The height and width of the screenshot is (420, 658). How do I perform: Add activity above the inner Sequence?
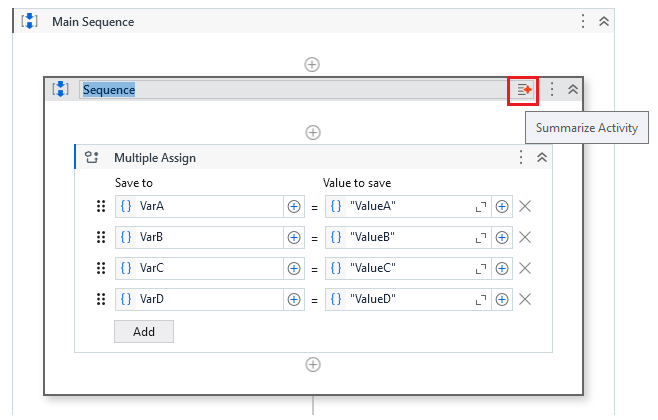pyautogui.click(x=312, y=65)
